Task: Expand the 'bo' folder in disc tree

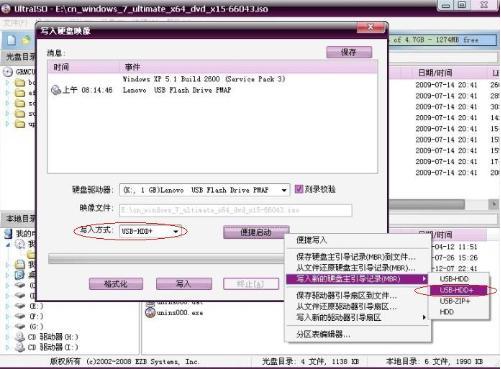Action: (x=8, y=82)
